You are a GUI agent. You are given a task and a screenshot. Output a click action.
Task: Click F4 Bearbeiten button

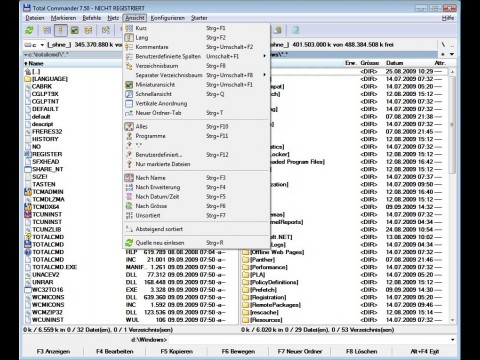point(115,351)
